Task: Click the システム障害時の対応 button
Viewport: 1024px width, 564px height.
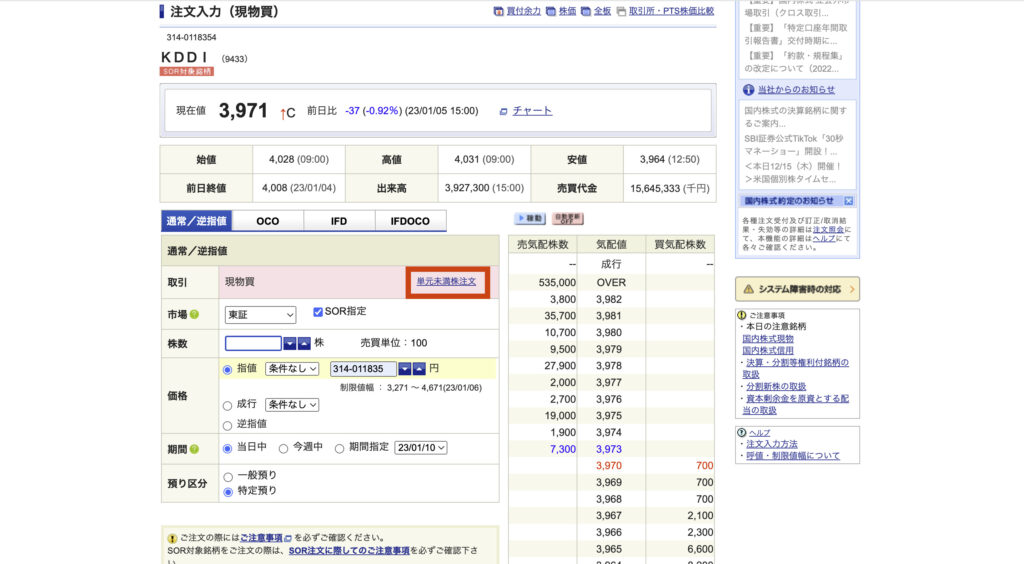Action: [797, 289]
